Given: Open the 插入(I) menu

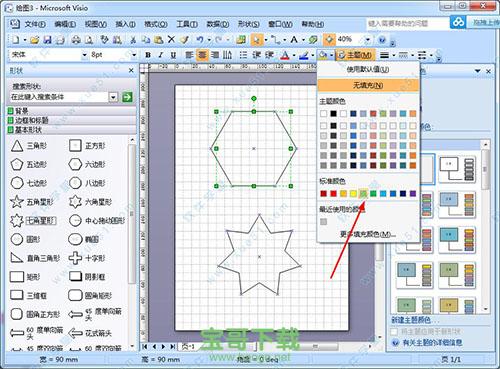Looking at the screenshot, I should [x=125, y=24].
